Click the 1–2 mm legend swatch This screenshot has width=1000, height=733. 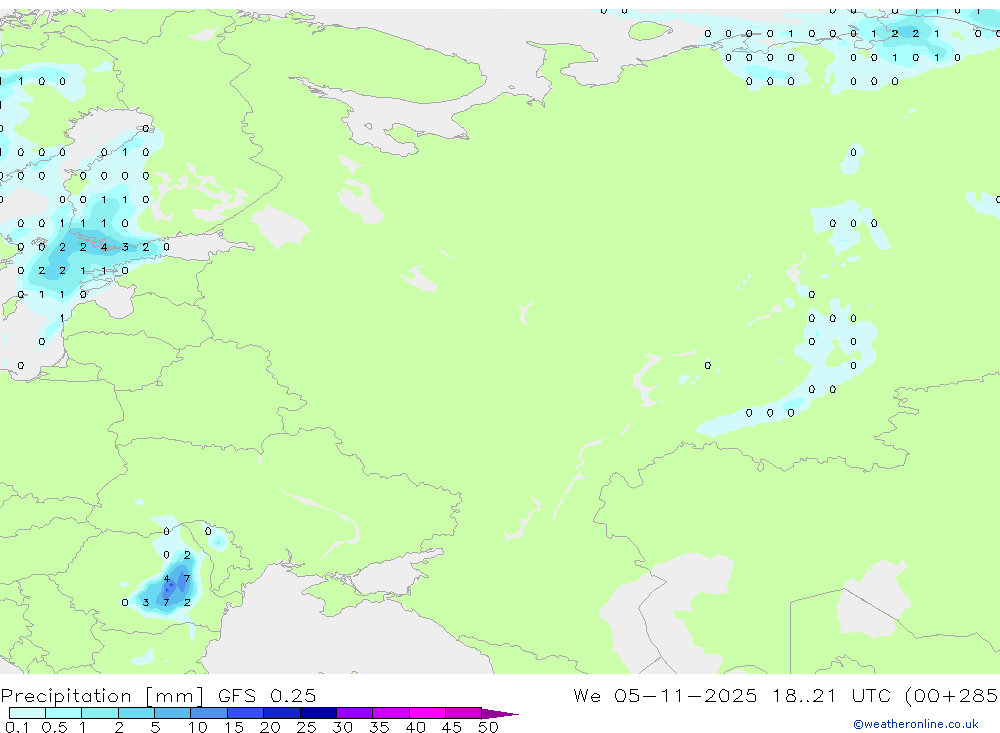(100, 713)
